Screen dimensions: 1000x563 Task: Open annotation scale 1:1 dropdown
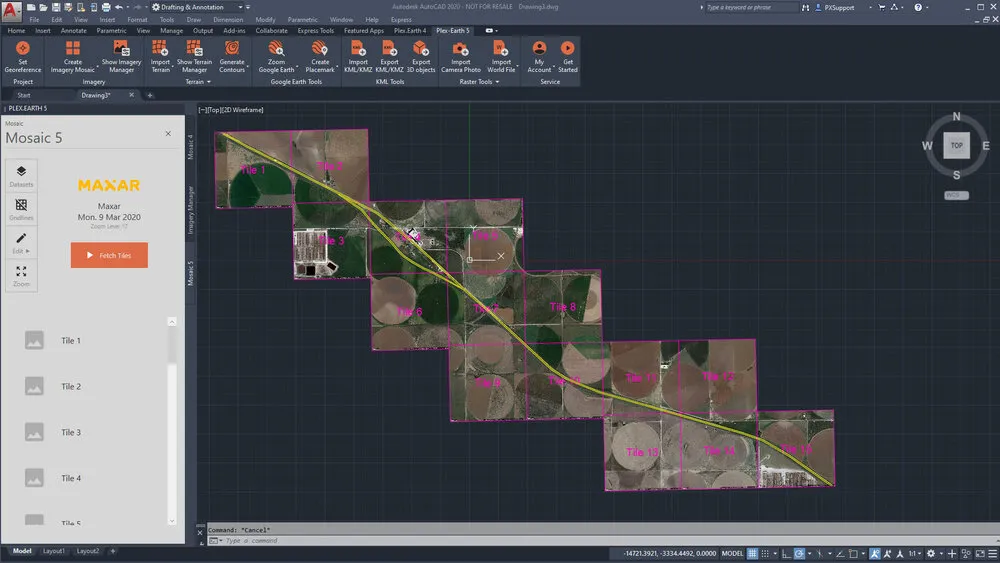pyautogui.click(x=915, y=553)
